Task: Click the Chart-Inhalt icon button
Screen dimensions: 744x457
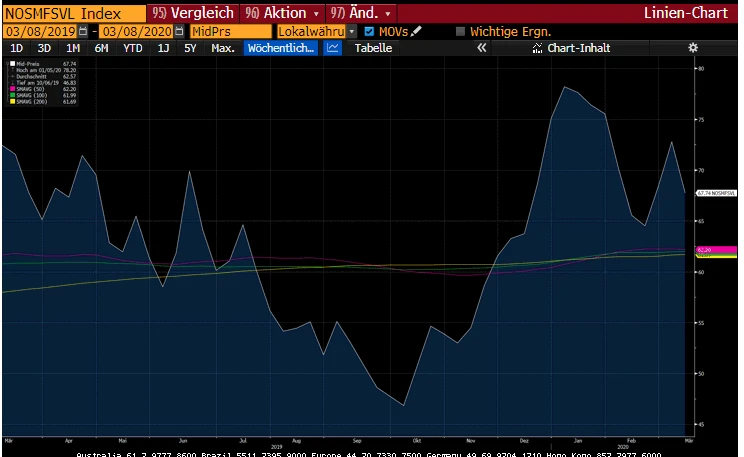Action: pos(538,48)
